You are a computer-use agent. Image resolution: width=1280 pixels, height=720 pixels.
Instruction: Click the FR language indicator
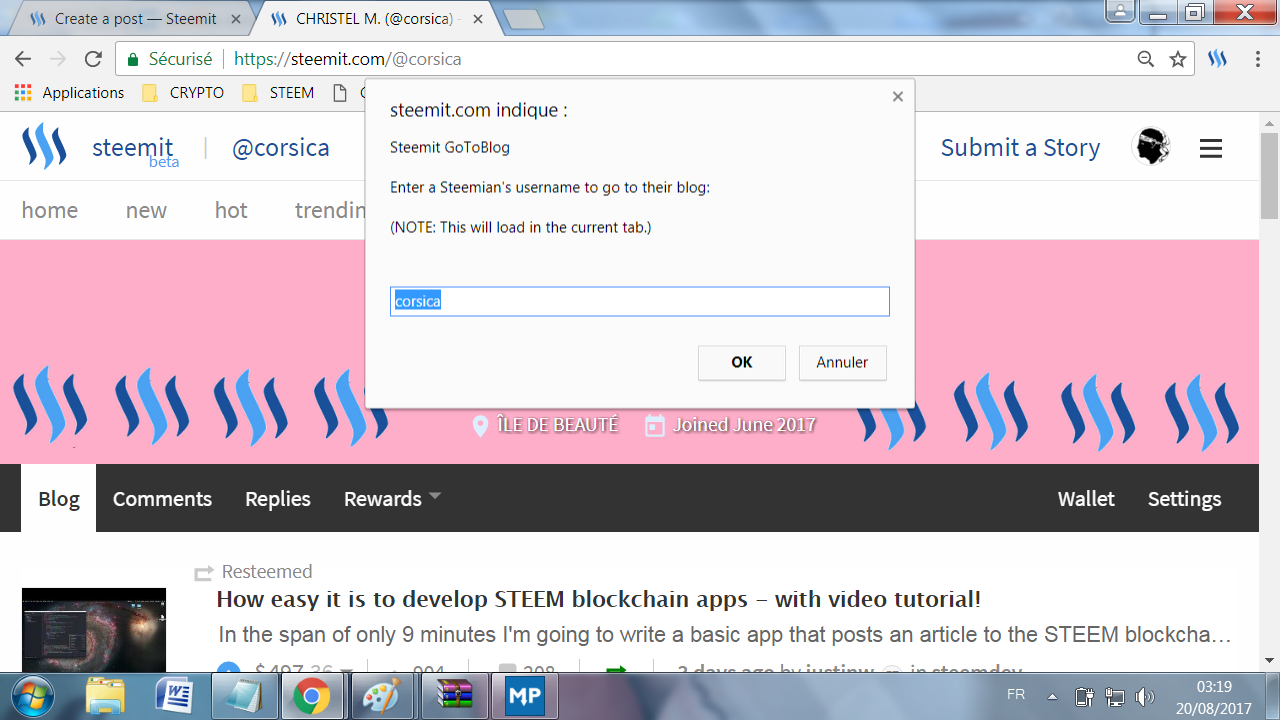(1015, 695)
